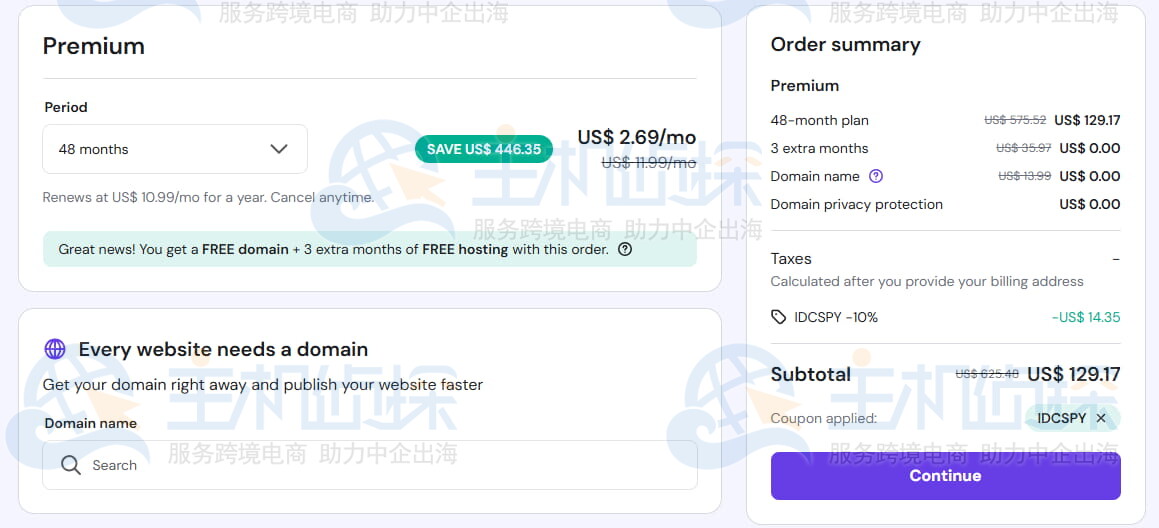The image size is (1159, 528).
Task: Click the IDCSPY -10% discount label
Action: click(836, 317)
